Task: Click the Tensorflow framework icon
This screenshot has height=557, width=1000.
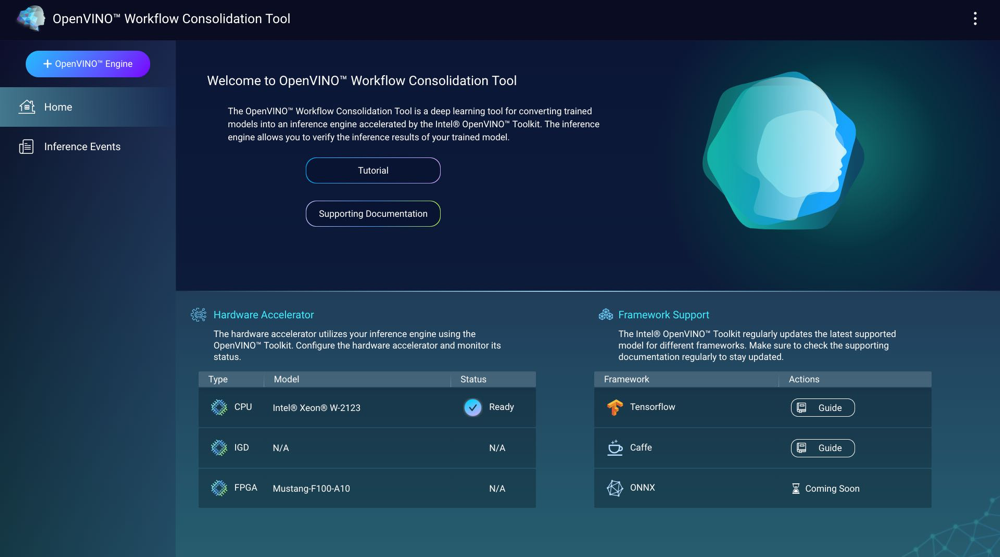Action: [x=615, y=408]
